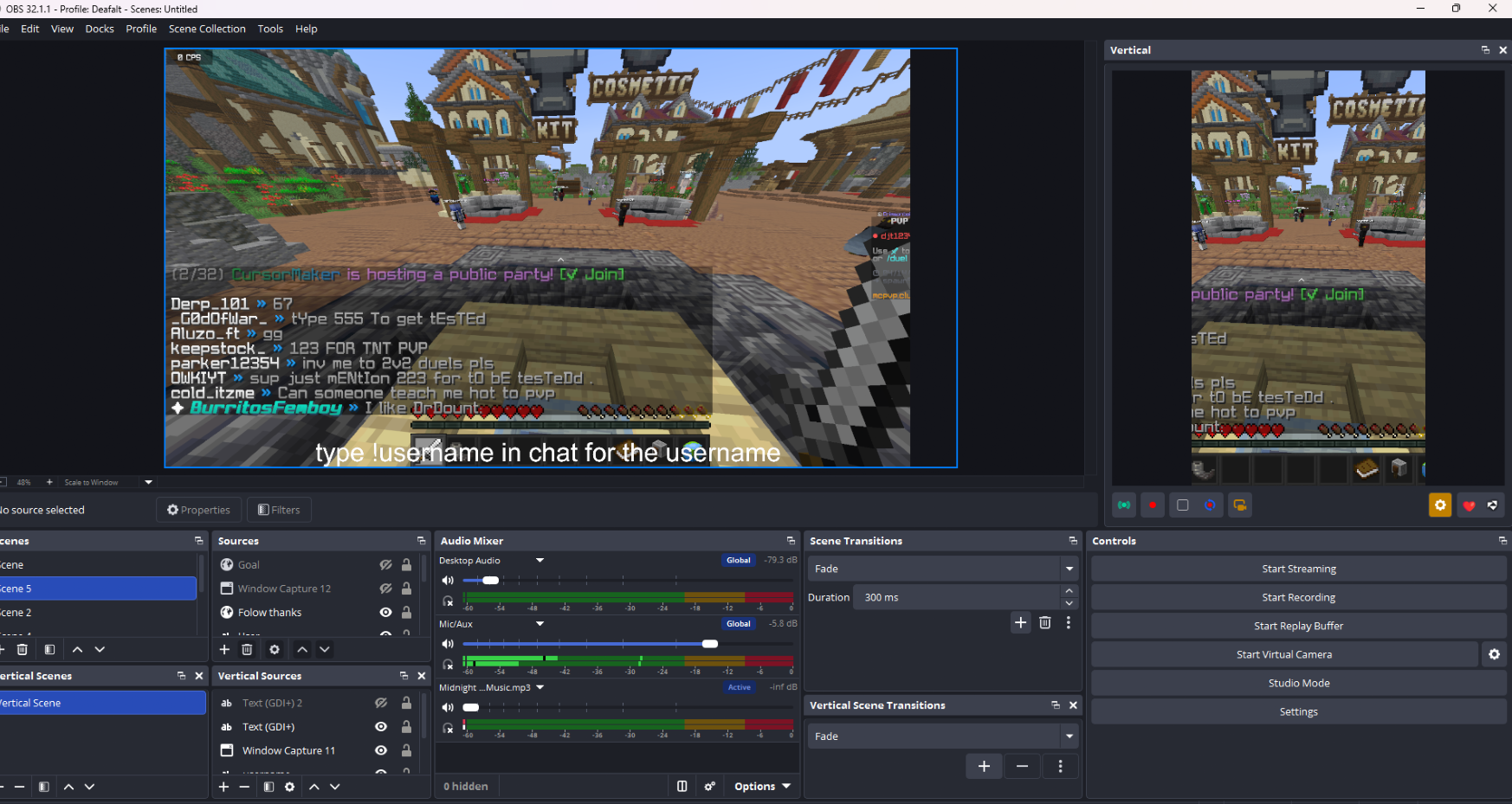Viewport: 1512px width, 804px height.
Task: Click Start Streaming button
Action: click(1298, 569)
